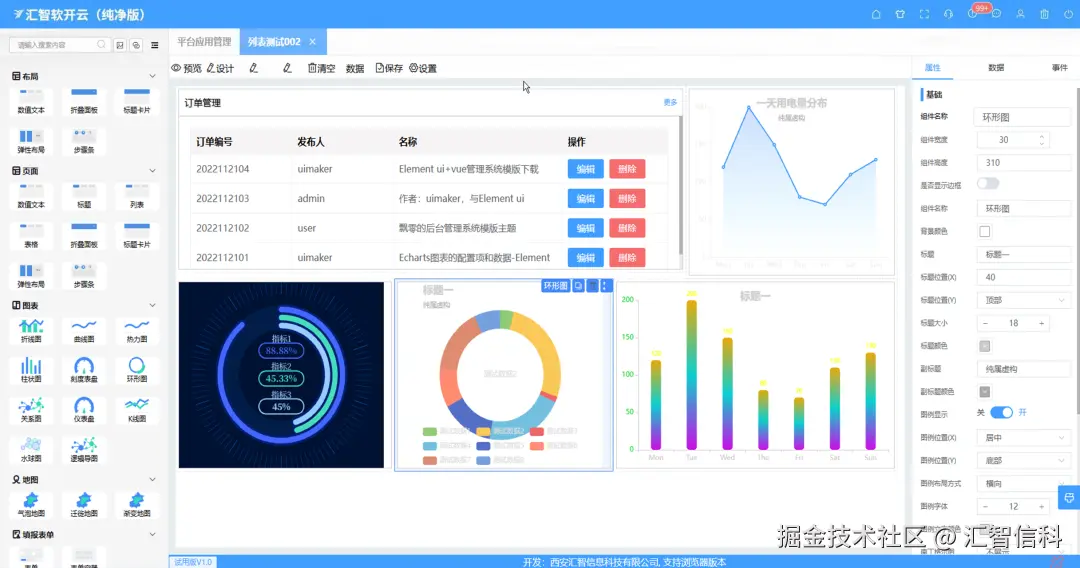Select the 仪表盘 gauge component
The height and width of the screenshot is (568, 1080).
point(84,410)
